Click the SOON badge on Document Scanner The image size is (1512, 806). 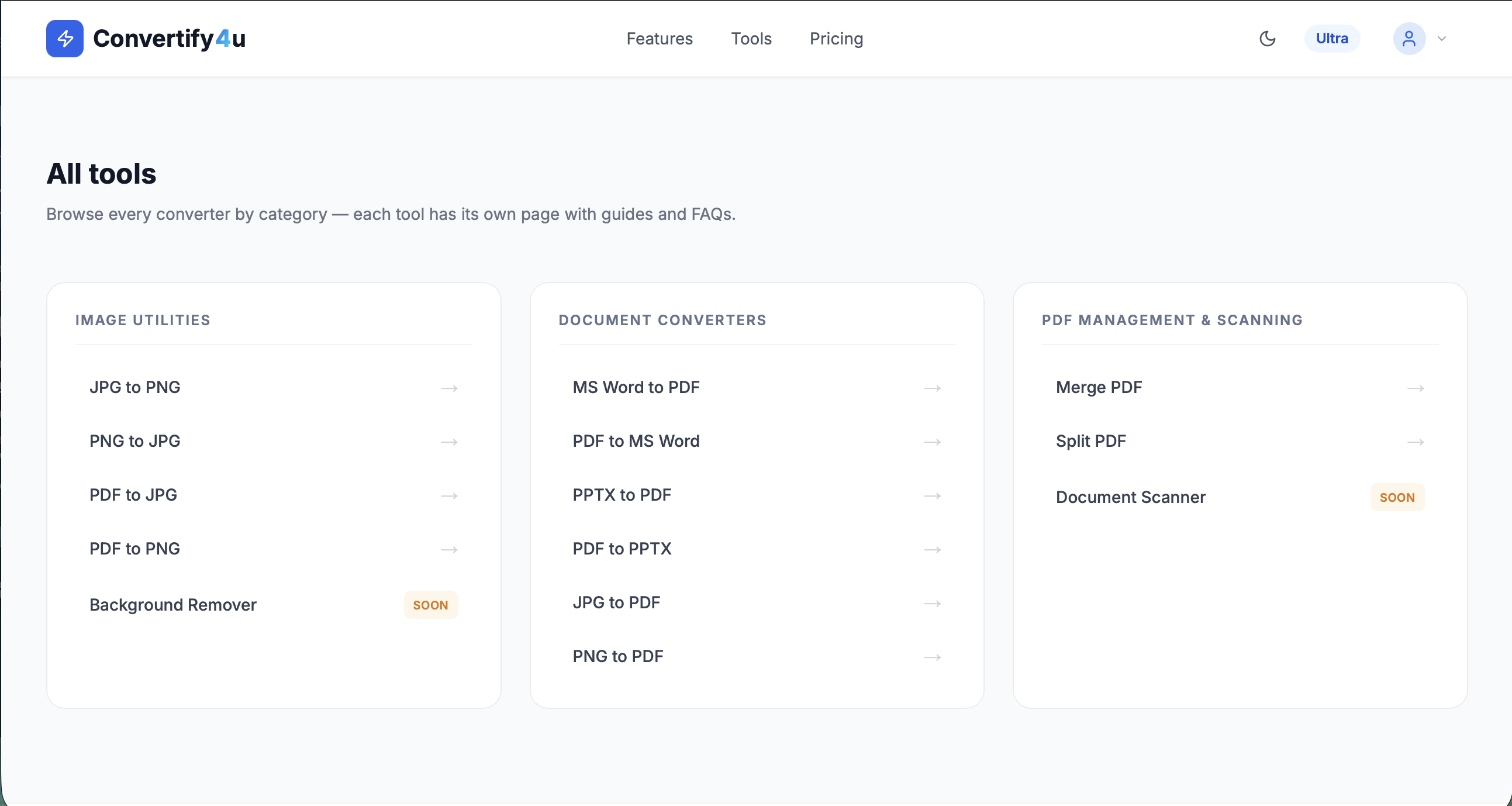click(1396, 498)
